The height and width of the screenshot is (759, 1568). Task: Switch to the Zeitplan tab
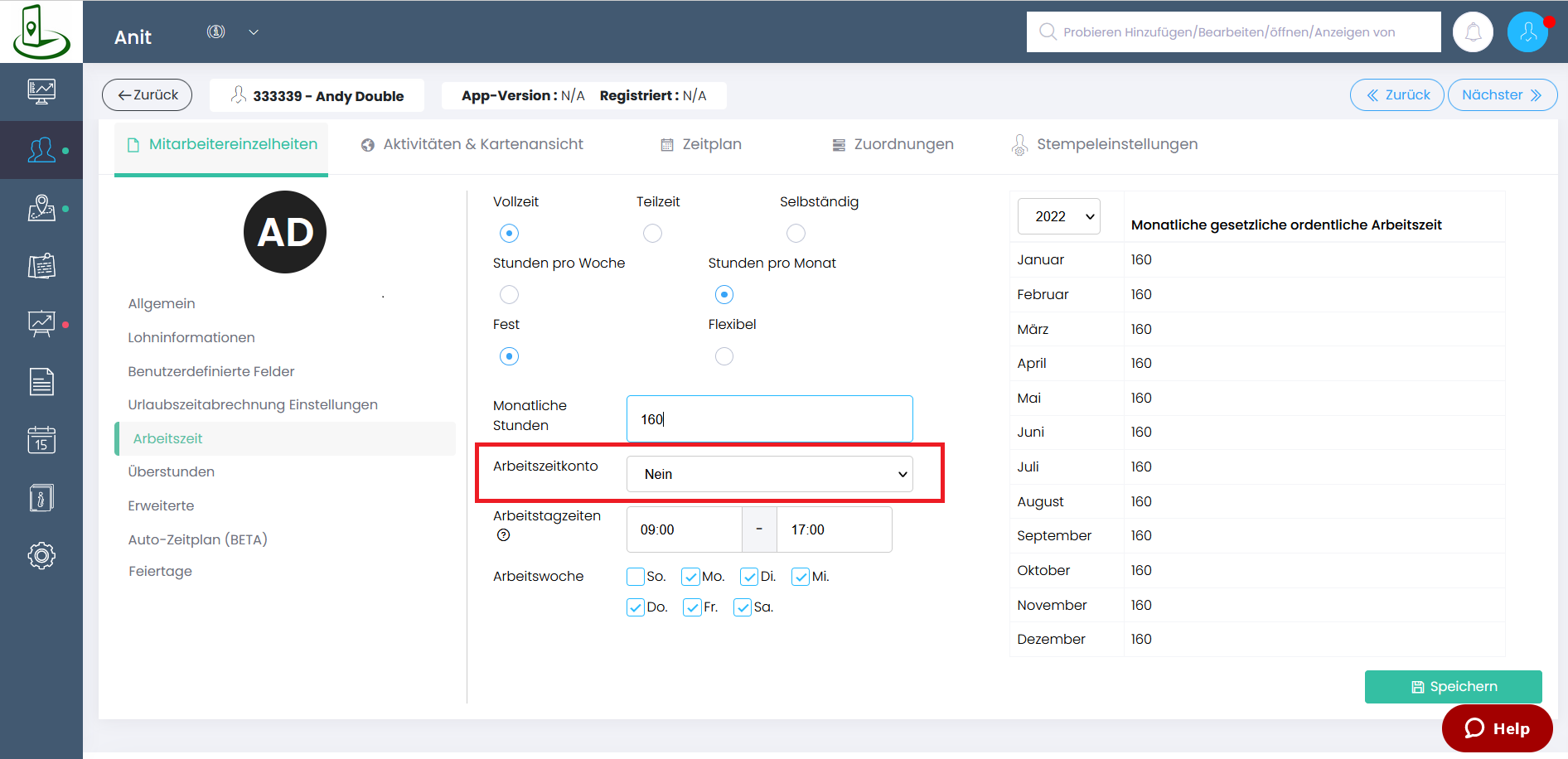click(701, 144)
